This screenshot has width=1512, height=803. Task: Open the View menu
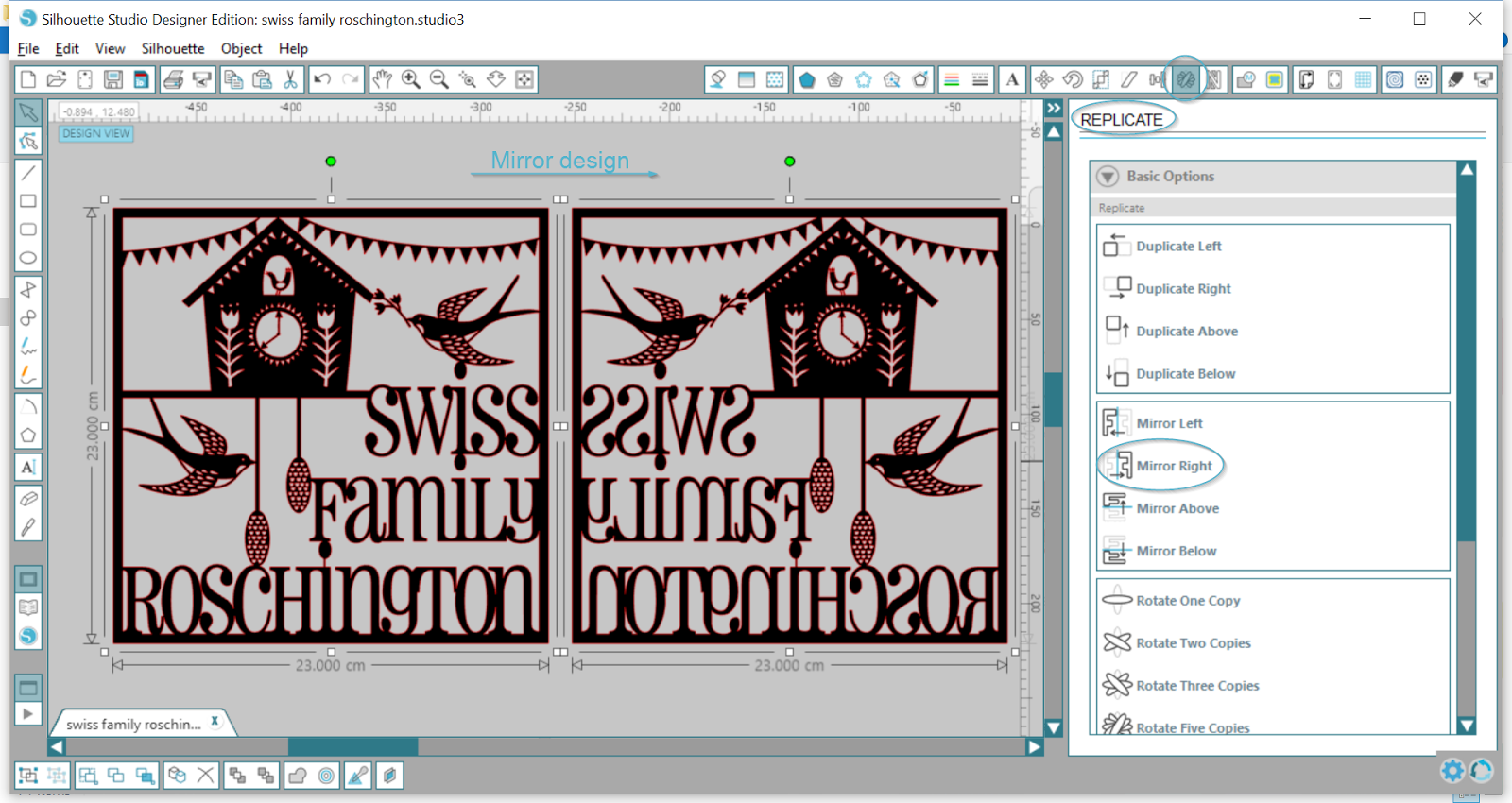point(110,48)
